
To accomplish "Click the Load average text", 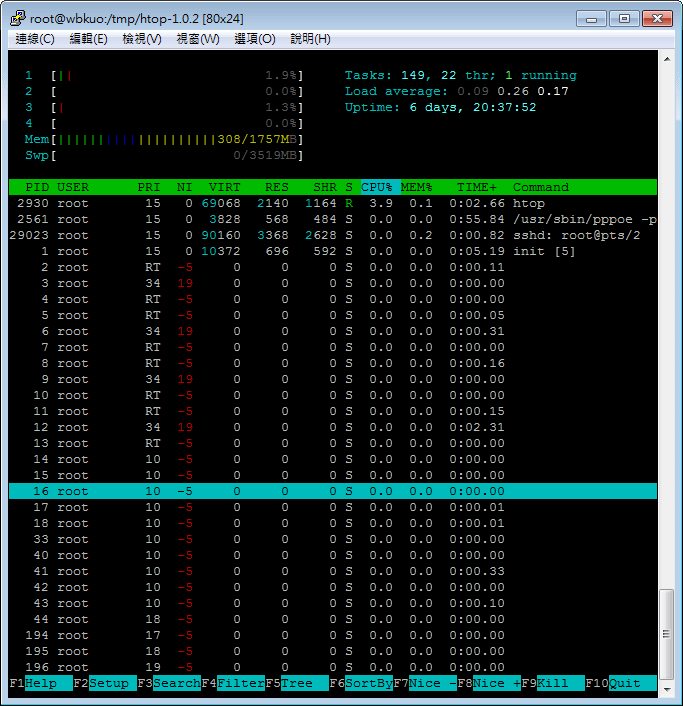I will pyautogui.click(x=457, y=91).
